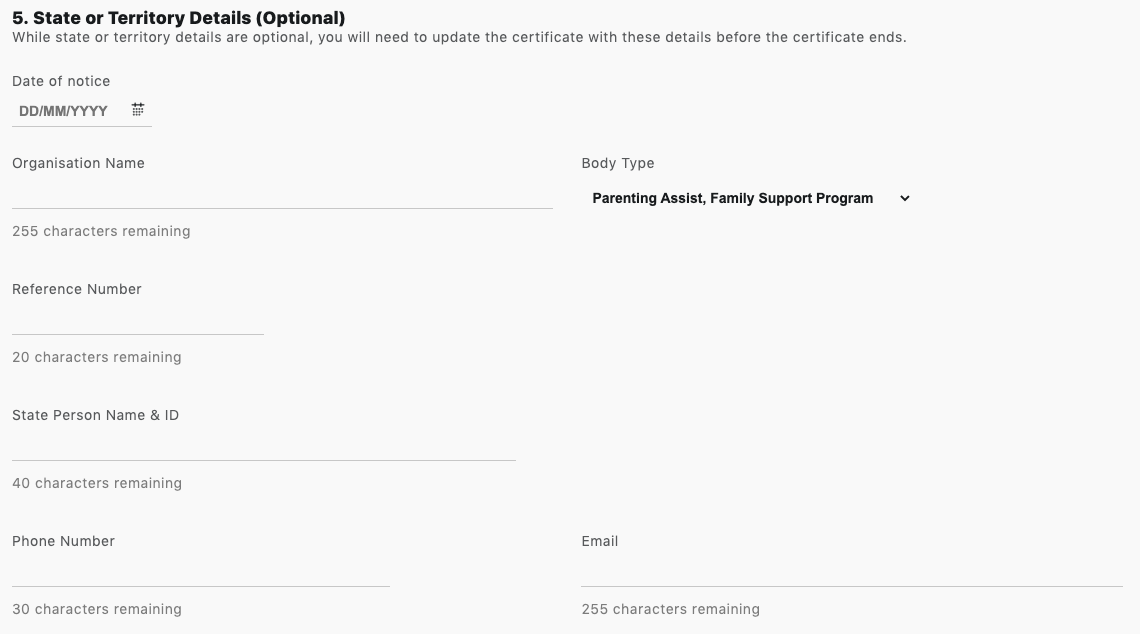Click the Email input field
Viewport: 1140px width, 634px height.
click(x=851, y=572)
